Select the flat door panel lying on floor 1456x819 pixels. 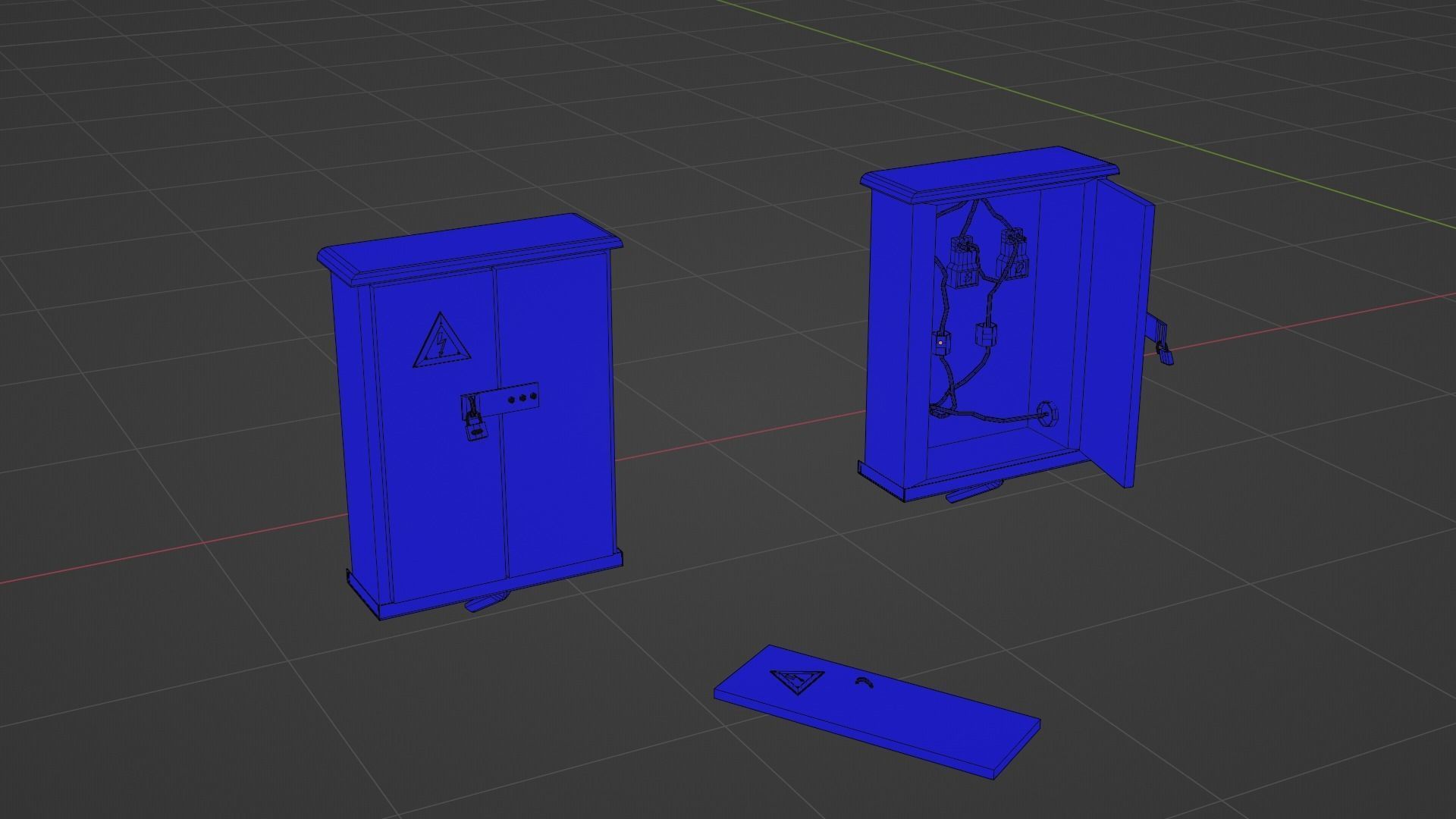(877, 711)
